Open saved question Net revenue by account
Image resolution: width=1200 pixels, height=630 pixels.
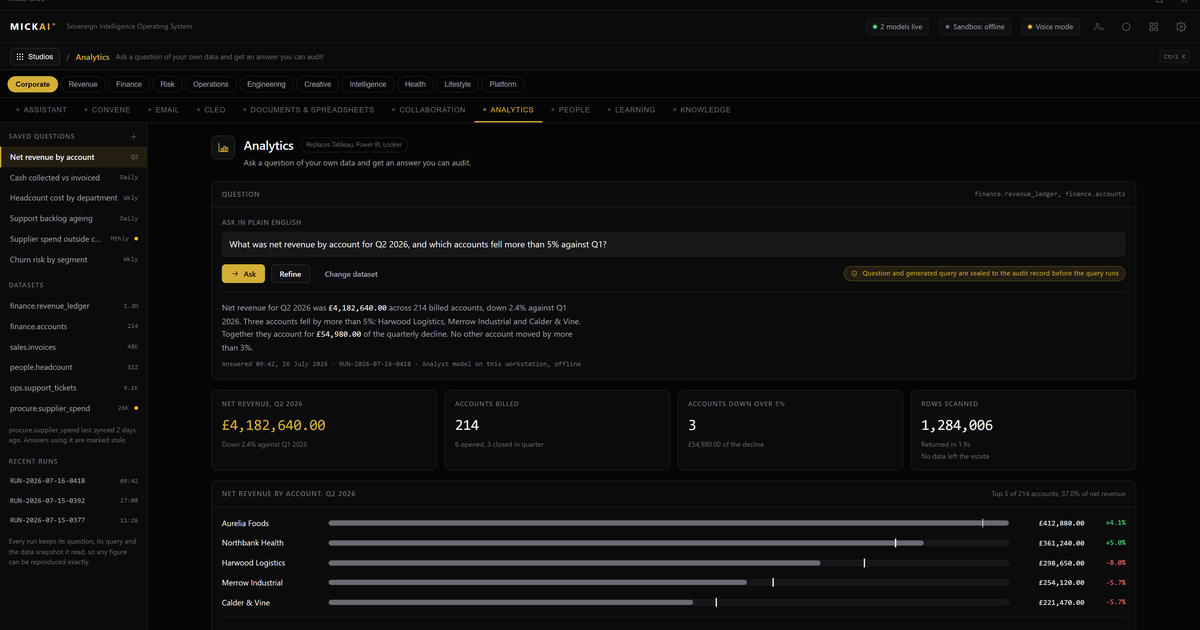click(73, 157)
